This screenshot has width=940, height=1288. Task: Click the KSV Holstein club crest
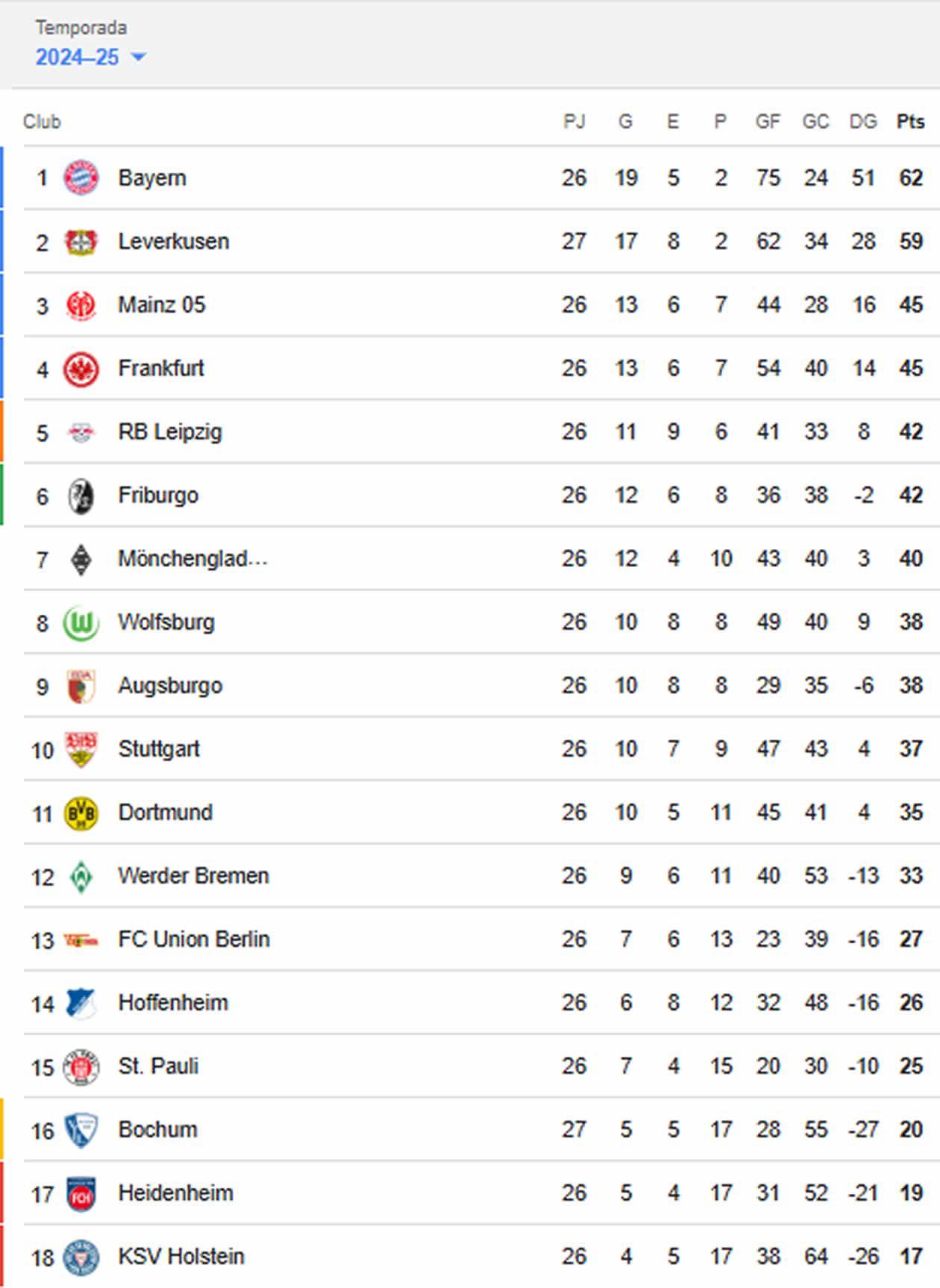click(x=82, y=1257)
